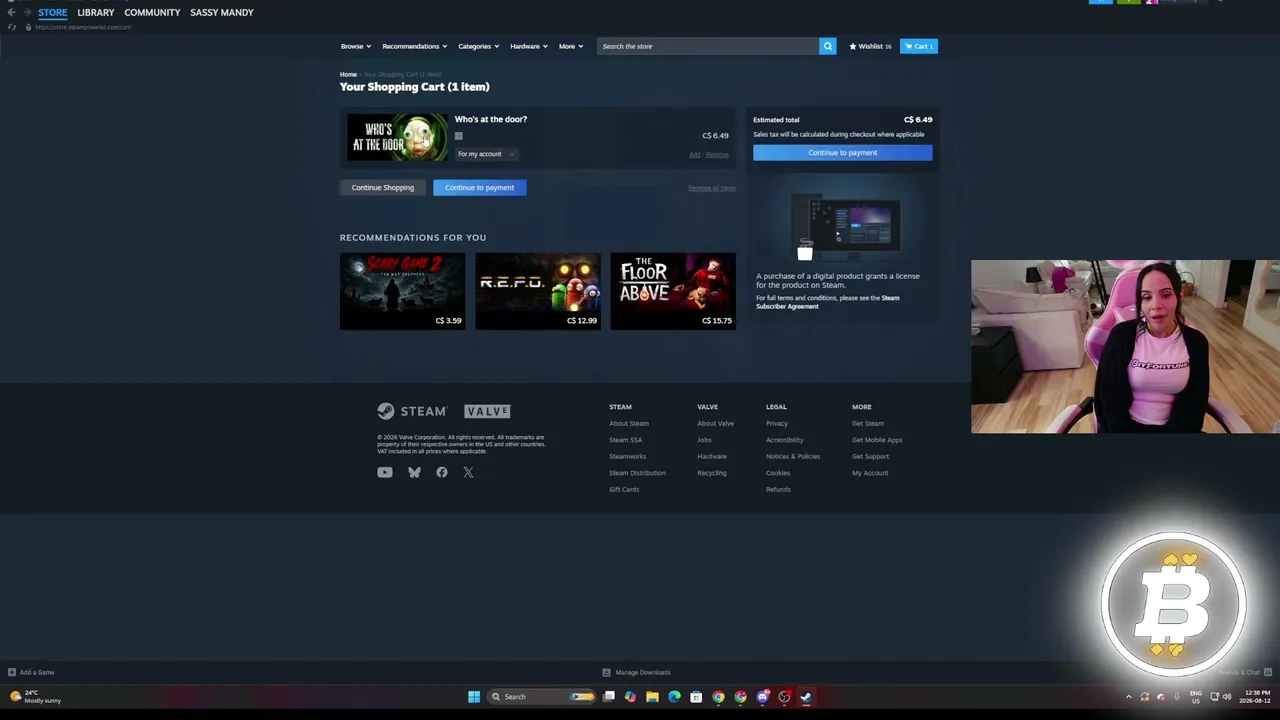The height and width of the screenshot is (720, 1280).
Task: Click the Windows taskbar Search box
Action: coord(542,697)
